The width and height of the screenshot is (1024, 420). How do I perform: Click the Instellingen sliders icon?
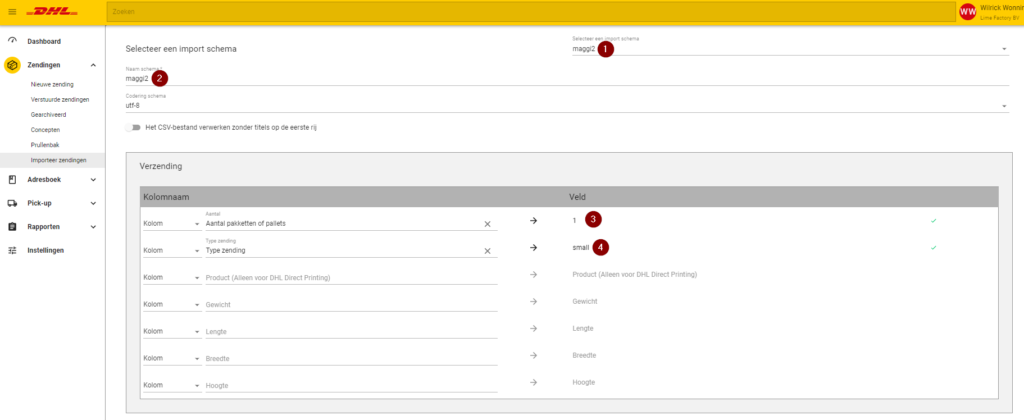12,250
